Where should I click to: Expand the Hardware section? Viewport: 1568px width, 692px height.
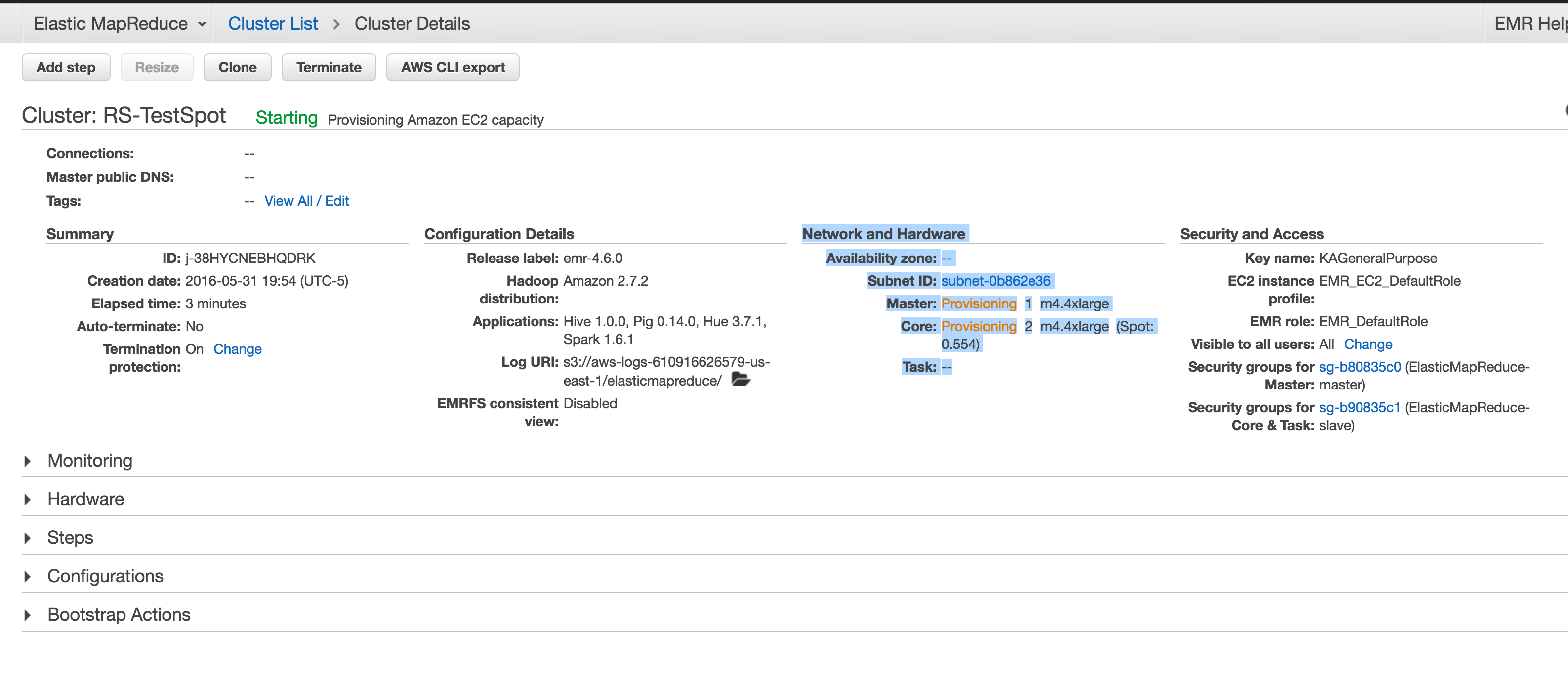tap(85, 499)
